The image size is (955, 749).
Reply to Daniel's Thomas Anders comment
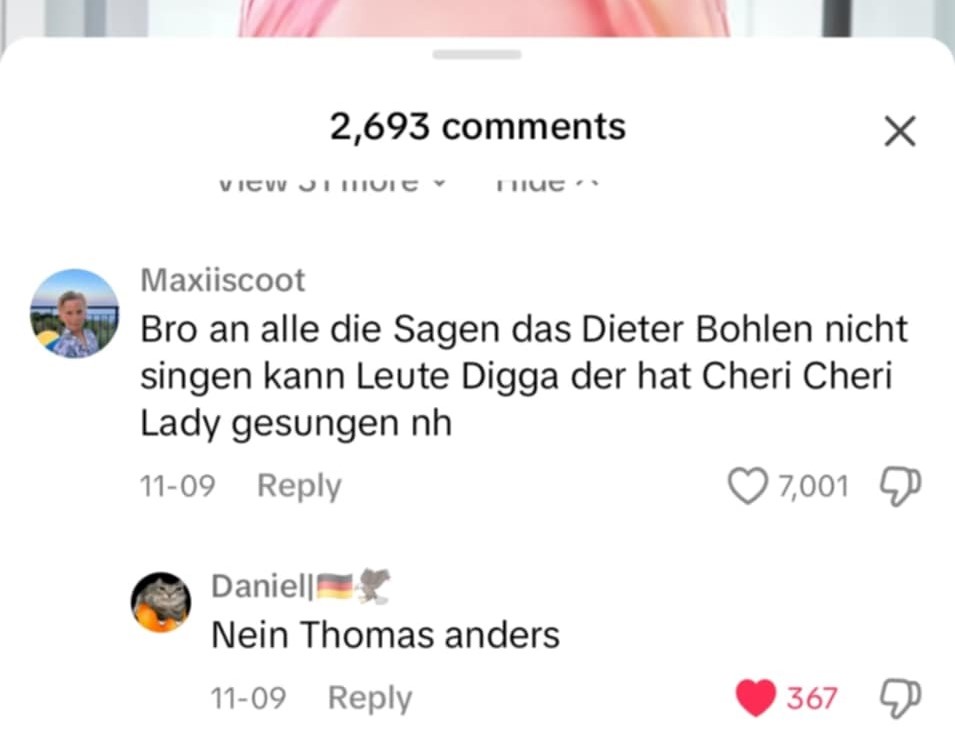[x=370, y=698]
